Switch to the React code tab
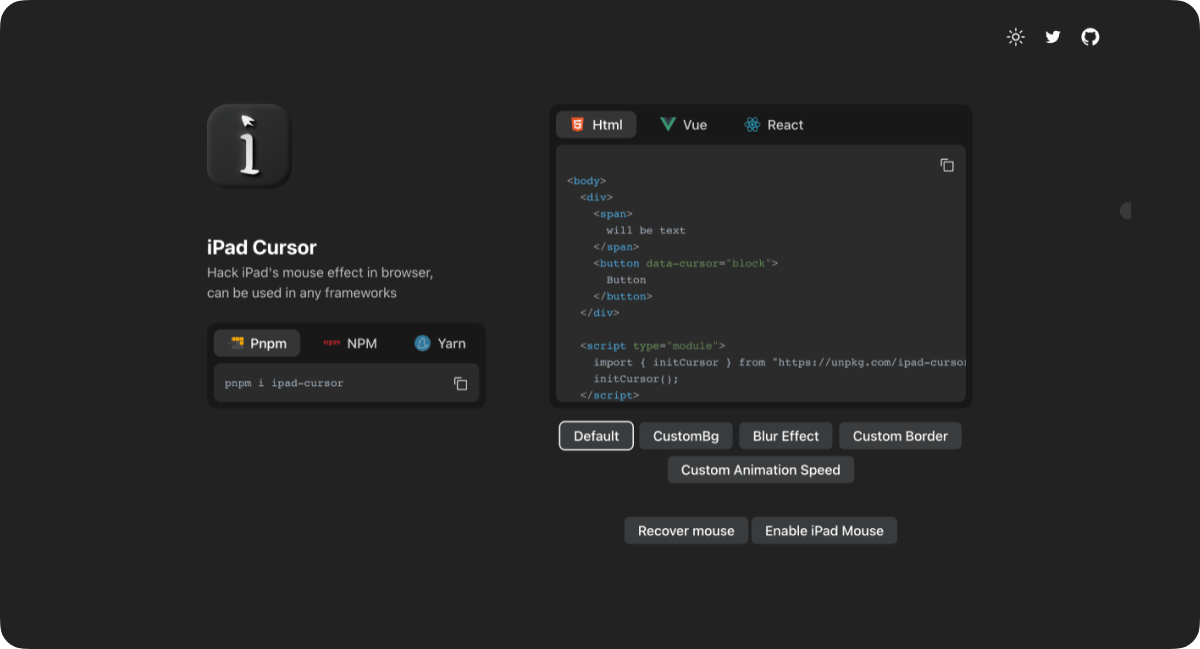The image size is (1200, 649). (773, 125)
